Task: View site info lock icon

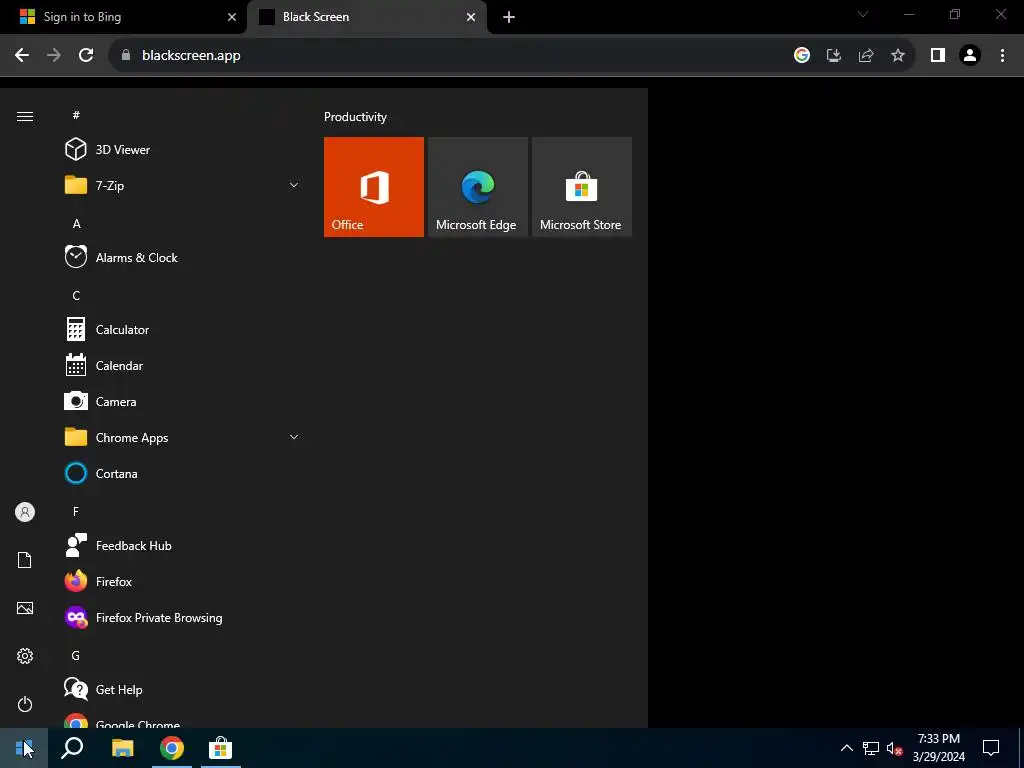Action: click(126, 56)
